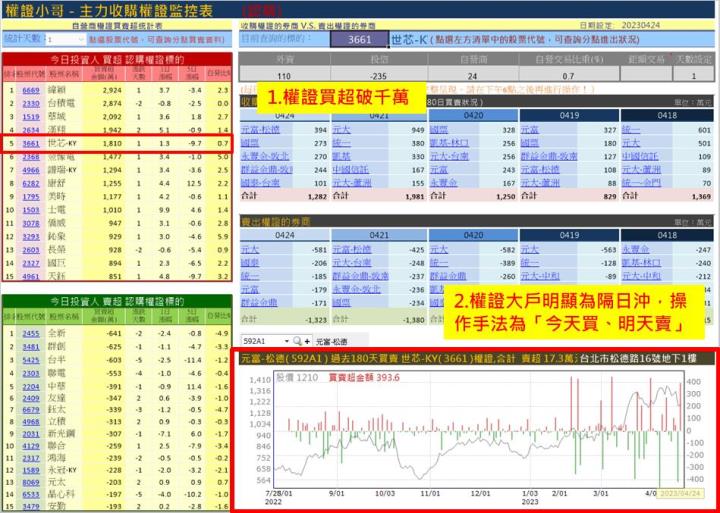The height and width of the screenshot is (513, 720).
Task: Open stock code link 5425
Action: point(31,360)
